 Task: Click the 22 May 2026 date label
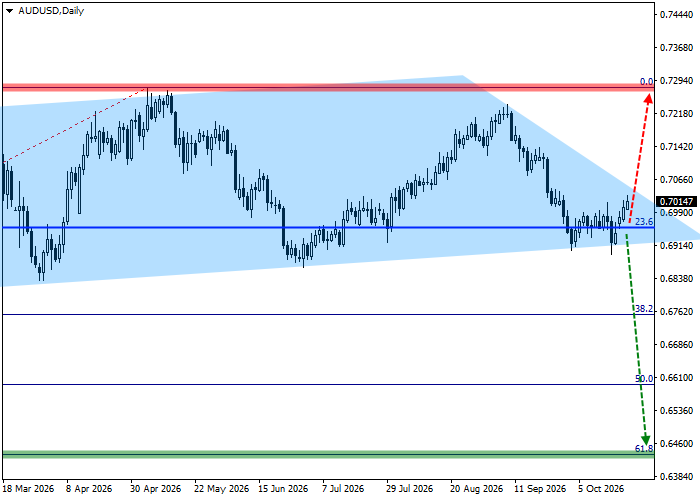(x=221, y=489)
